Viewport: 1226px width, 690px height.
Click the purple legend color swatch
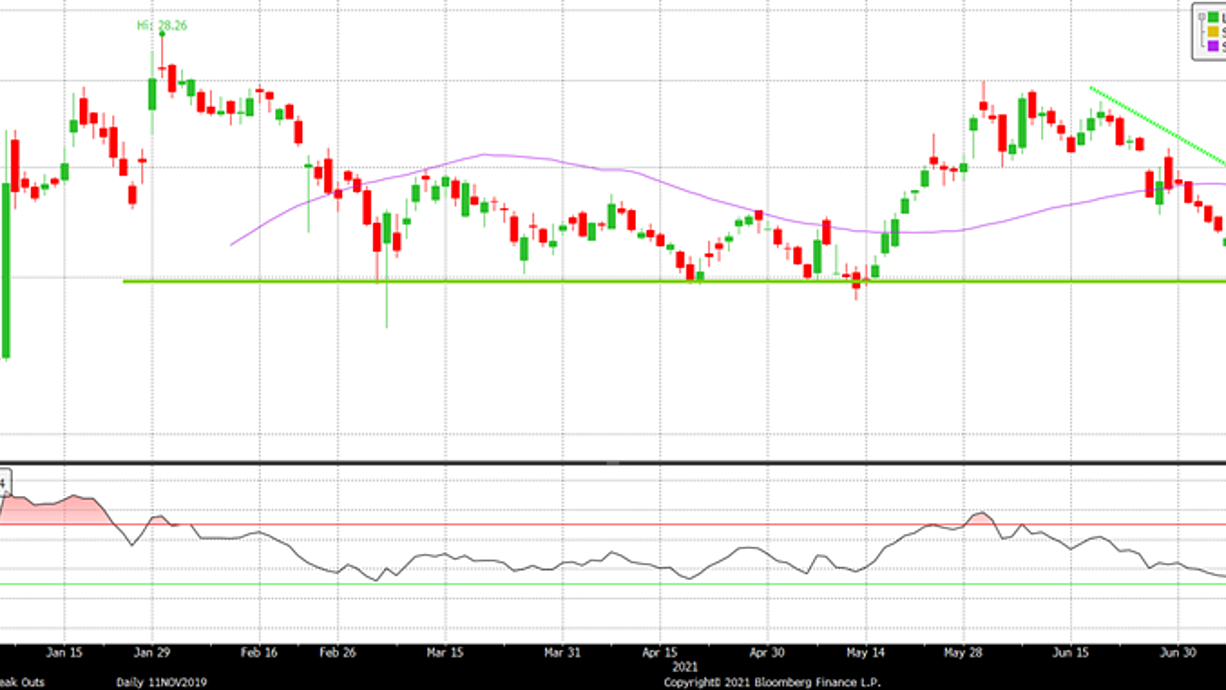1214,46
